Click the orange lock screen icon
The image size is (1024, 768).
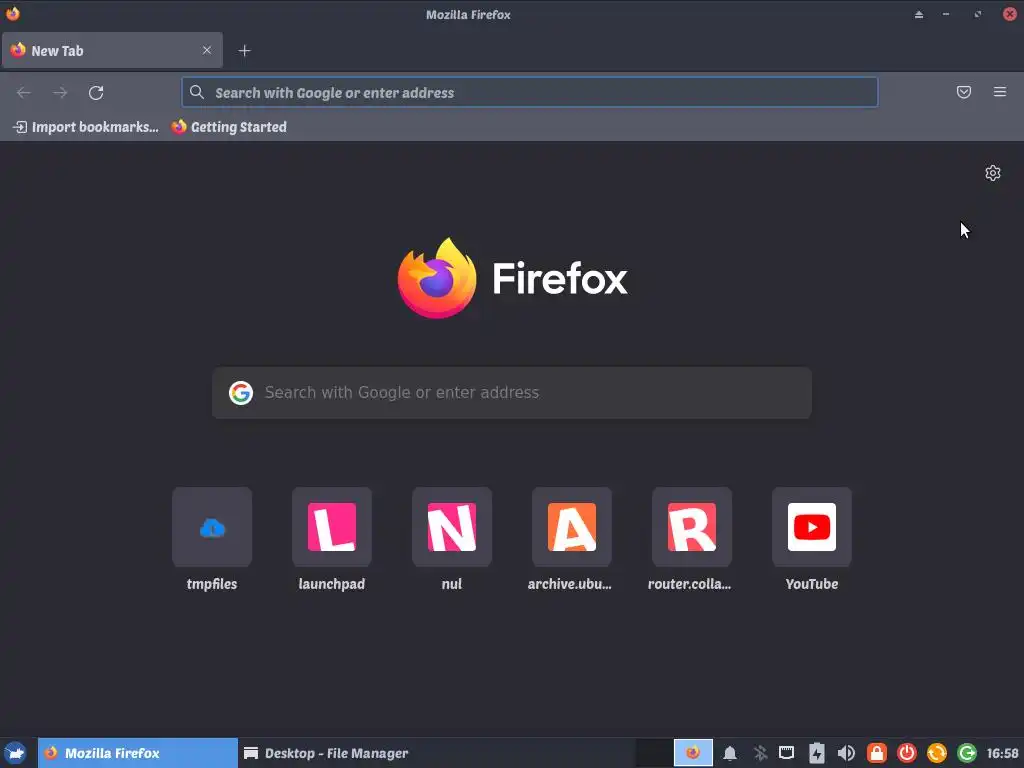point(876,753)
